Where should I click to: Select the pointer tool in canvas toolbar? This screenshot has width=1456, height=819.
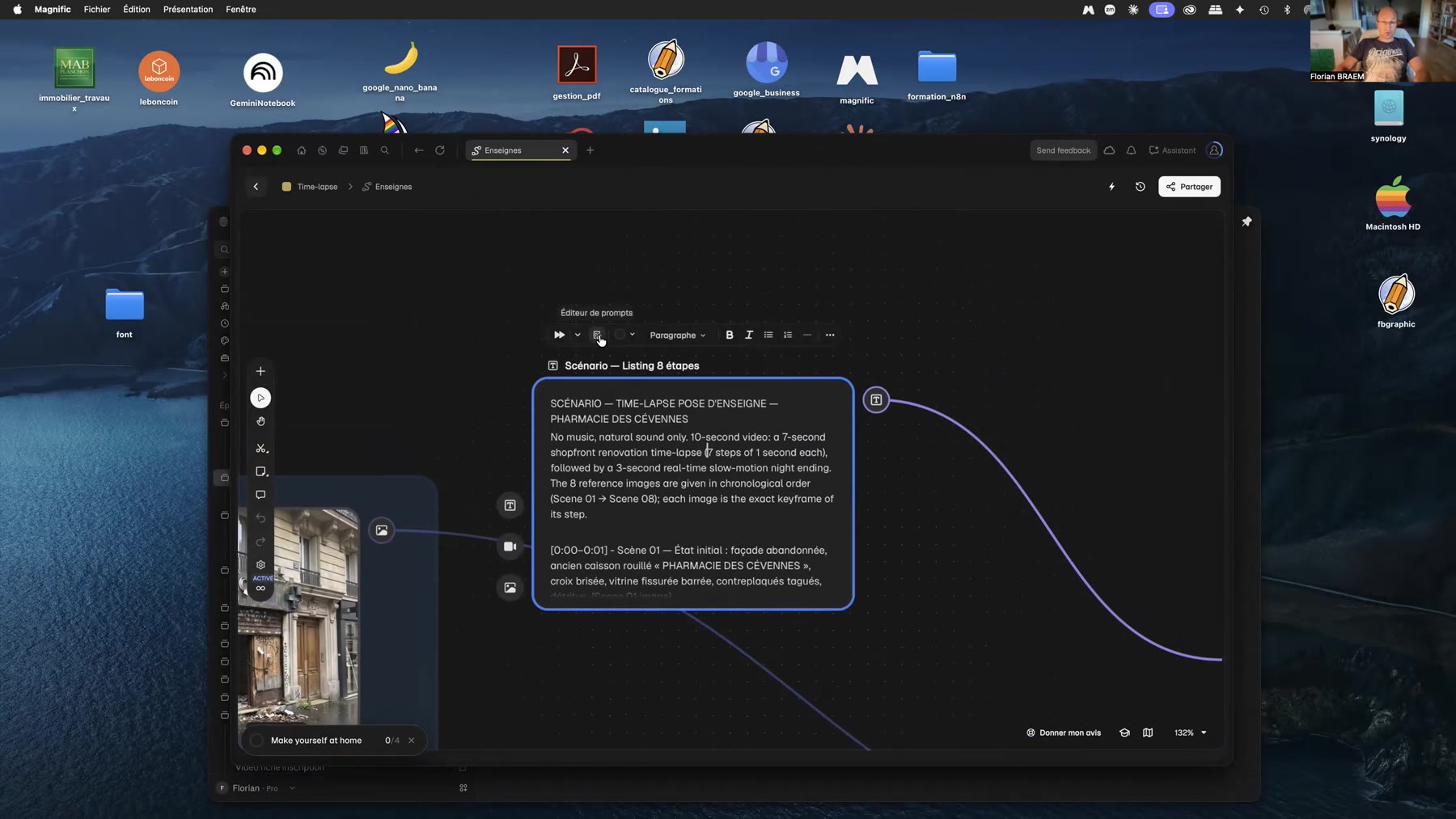pos(260,398)
